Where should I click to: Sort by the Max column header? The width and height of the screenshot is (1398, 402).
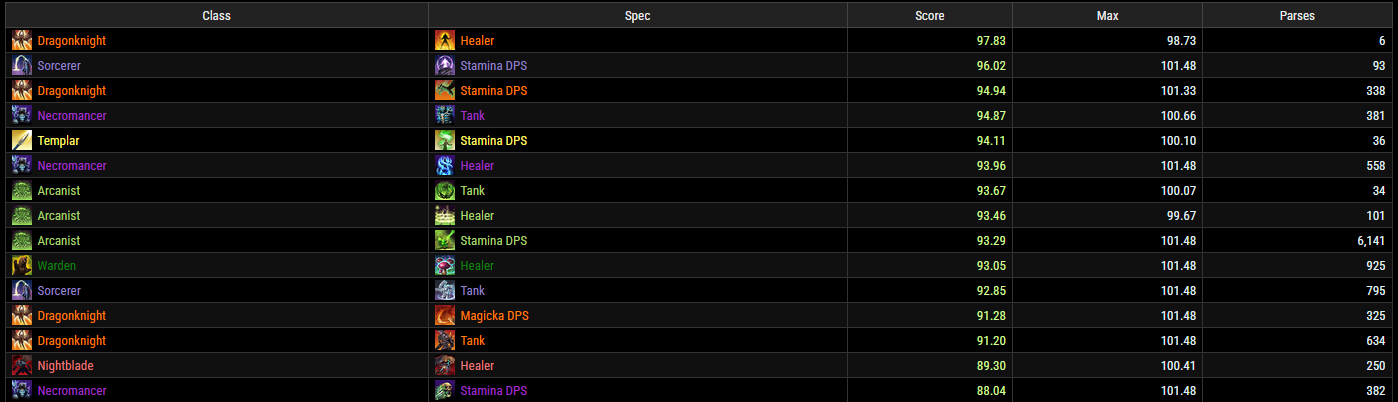(x=1107, y=16)
